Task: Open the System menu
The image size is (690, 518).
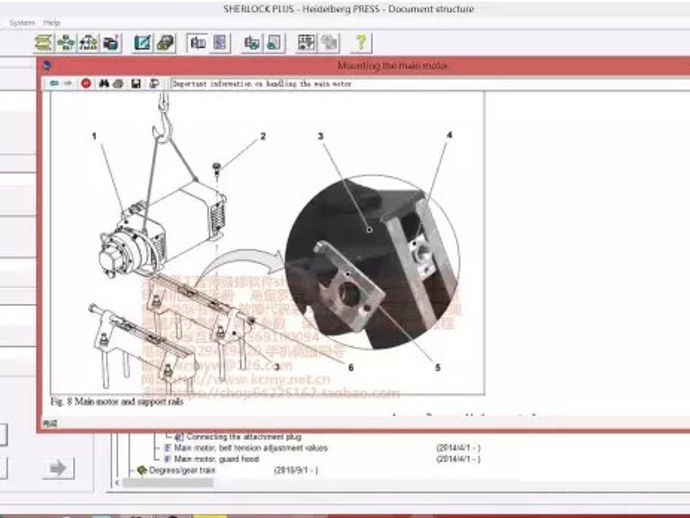Action: [22, 22]
